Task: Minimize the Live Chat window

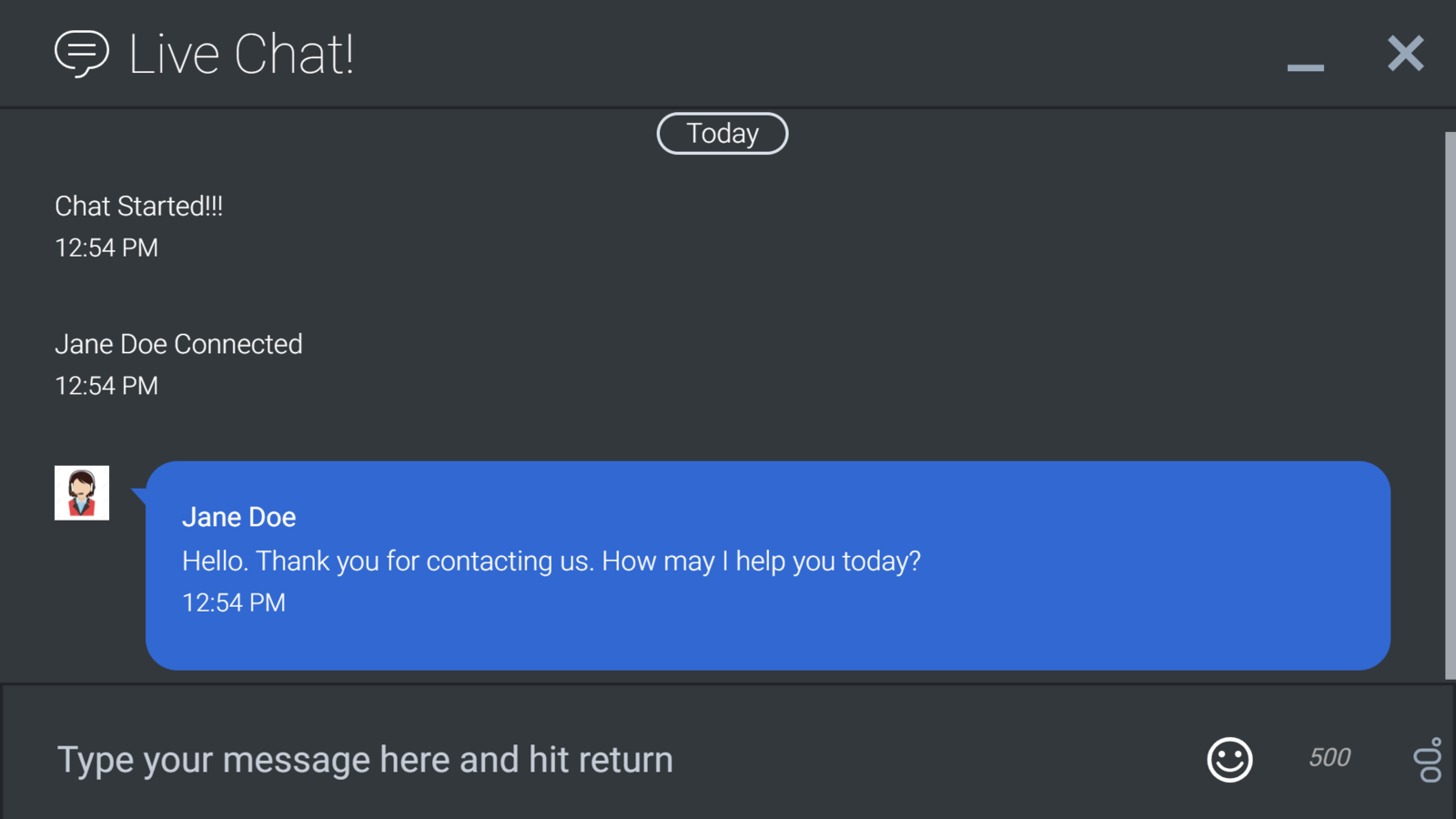Action: click(1305, 66)
